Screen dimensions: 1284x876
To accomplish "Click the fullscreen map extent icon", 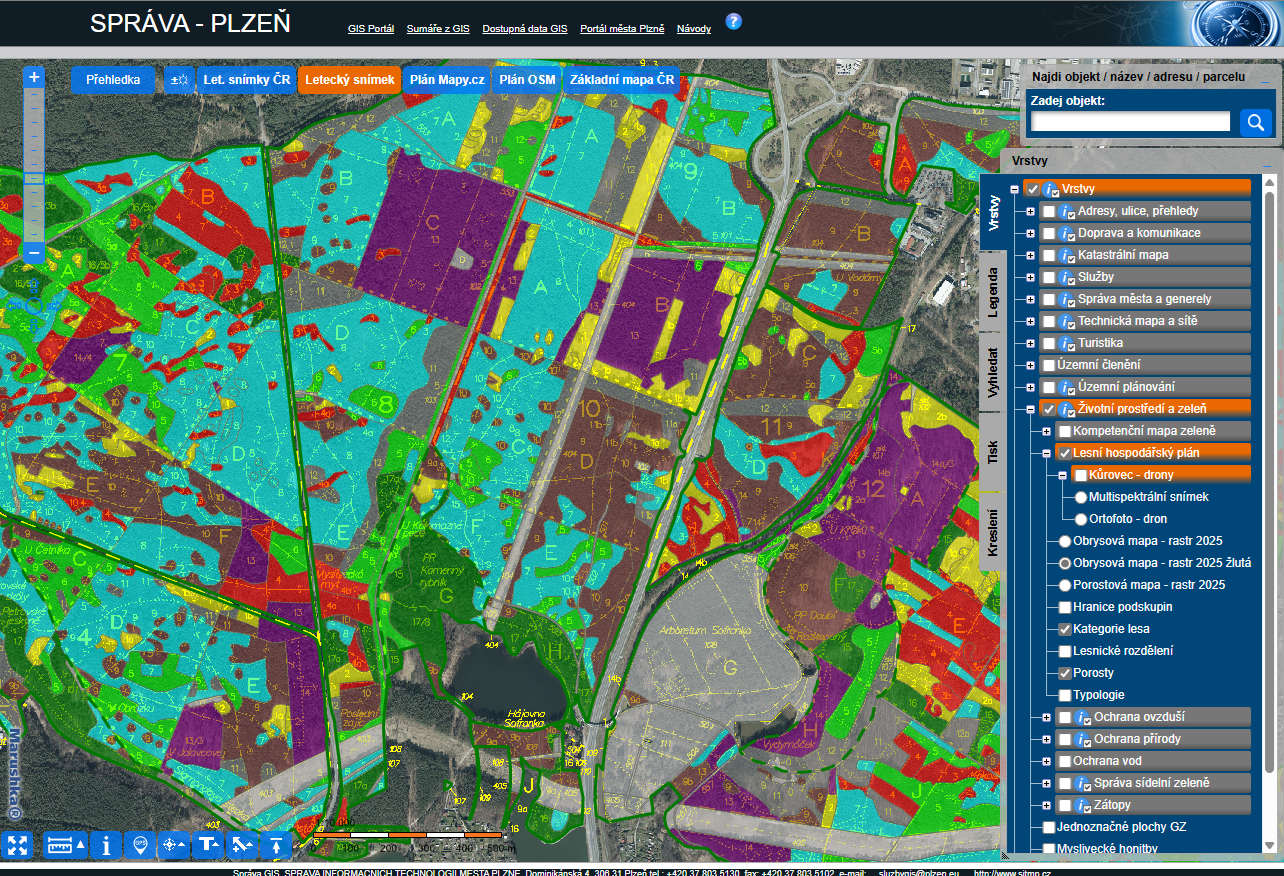I will coord(17,845).
